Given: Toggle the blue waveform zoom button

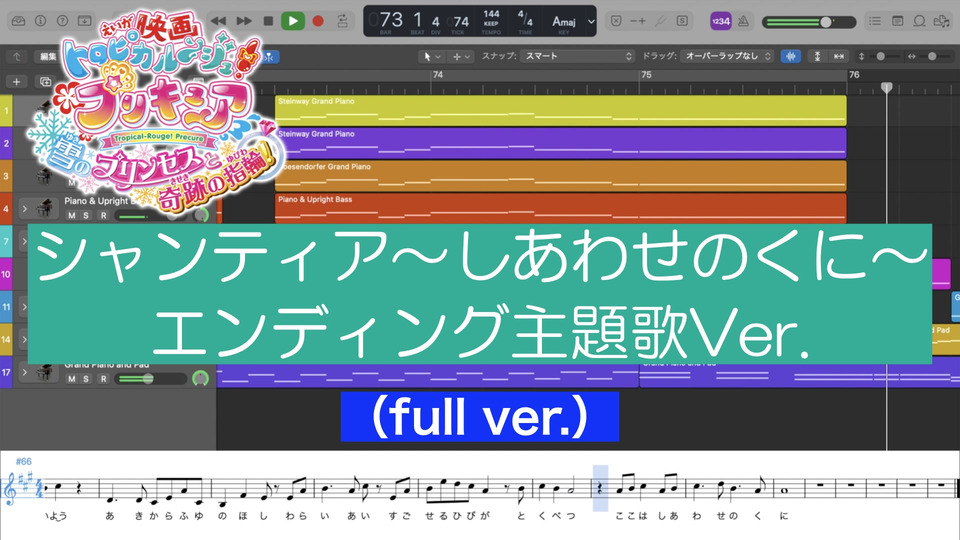Looking at the screenshot, I should pos(791,56).
